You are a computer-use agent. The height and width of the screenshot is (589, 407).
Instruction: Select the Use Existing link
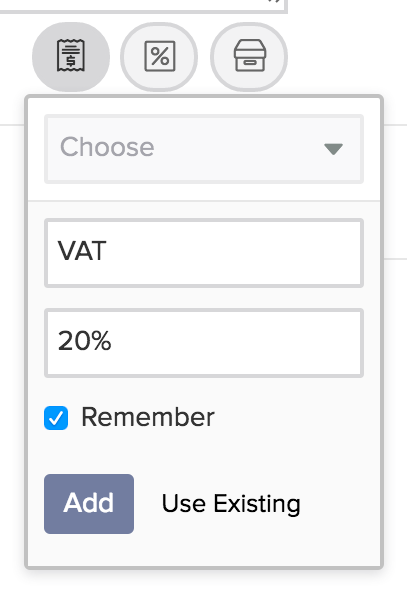(x=231, y=504)
